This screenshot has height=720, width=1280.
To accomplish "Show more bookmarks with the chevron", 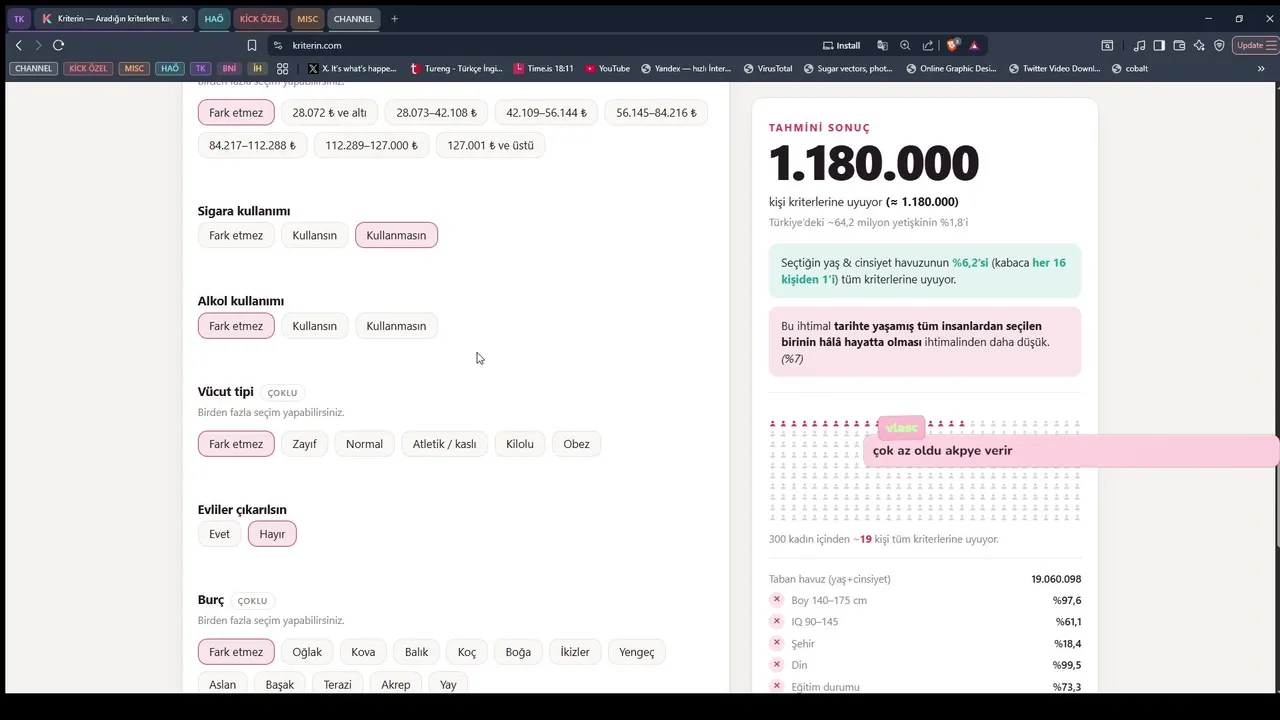I will pos(1261,69).
